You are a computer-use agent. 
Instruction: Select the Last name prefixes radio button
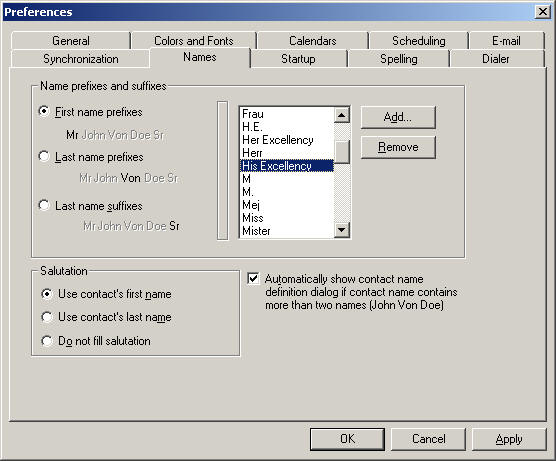[44, 156]
